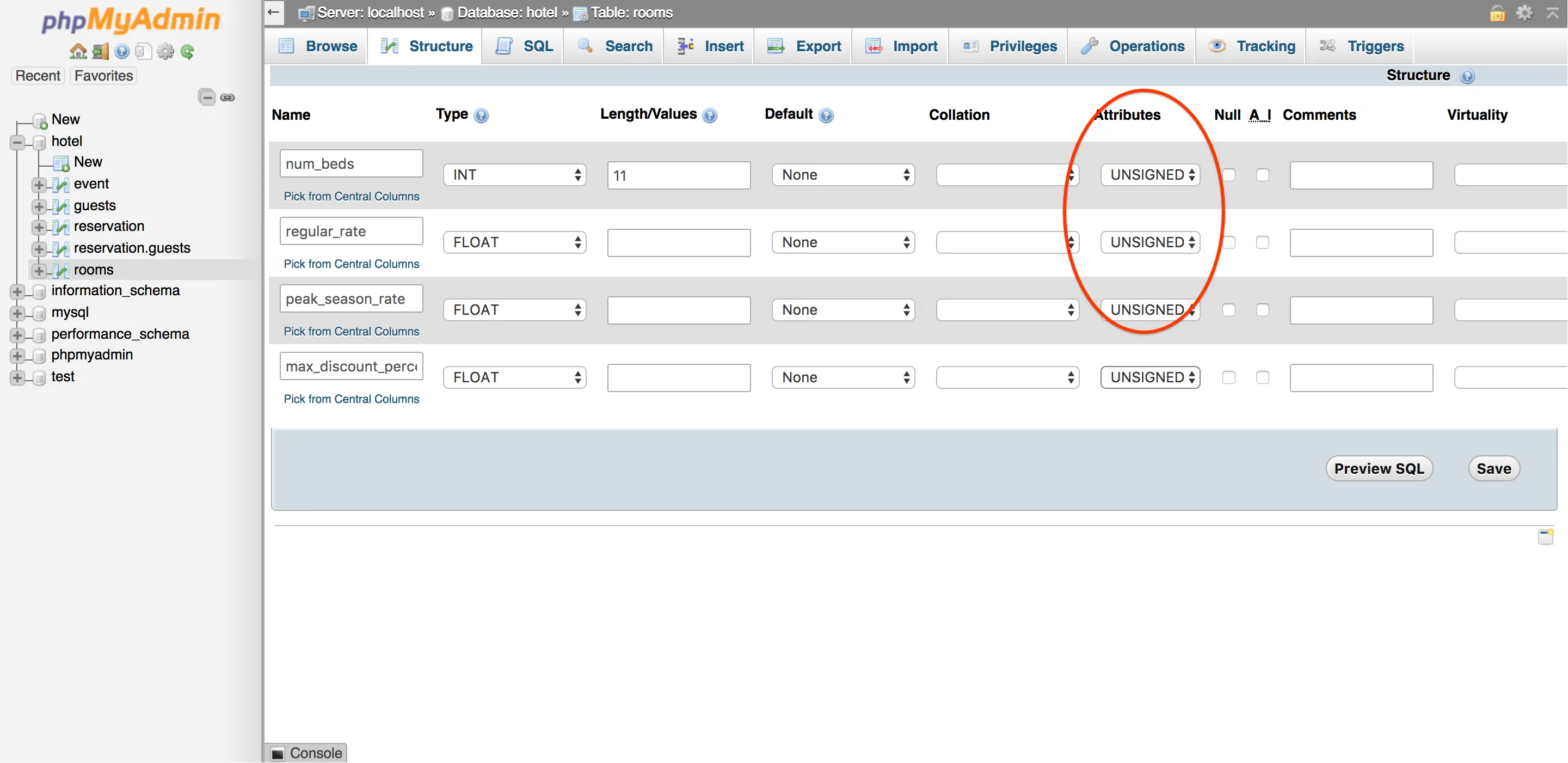Click the Type column help icon
Image resolution: width=1568 pixels, height=763 pixels.
(481, 115)
